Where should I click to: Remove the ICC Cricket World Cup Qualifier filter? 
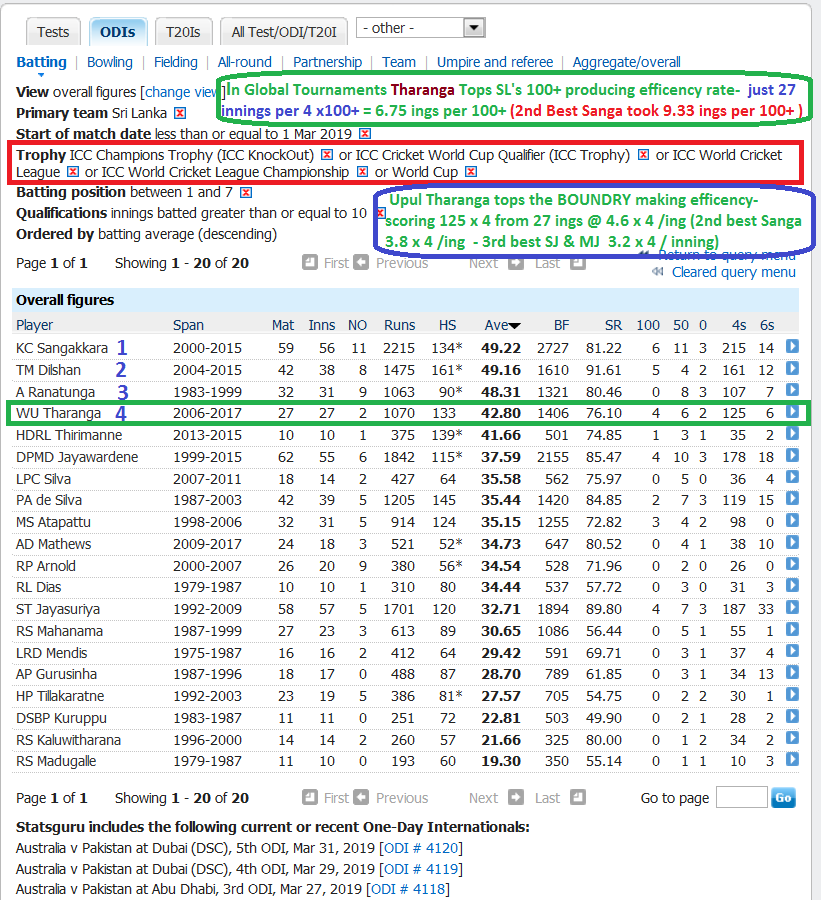[x=644, y=155]
